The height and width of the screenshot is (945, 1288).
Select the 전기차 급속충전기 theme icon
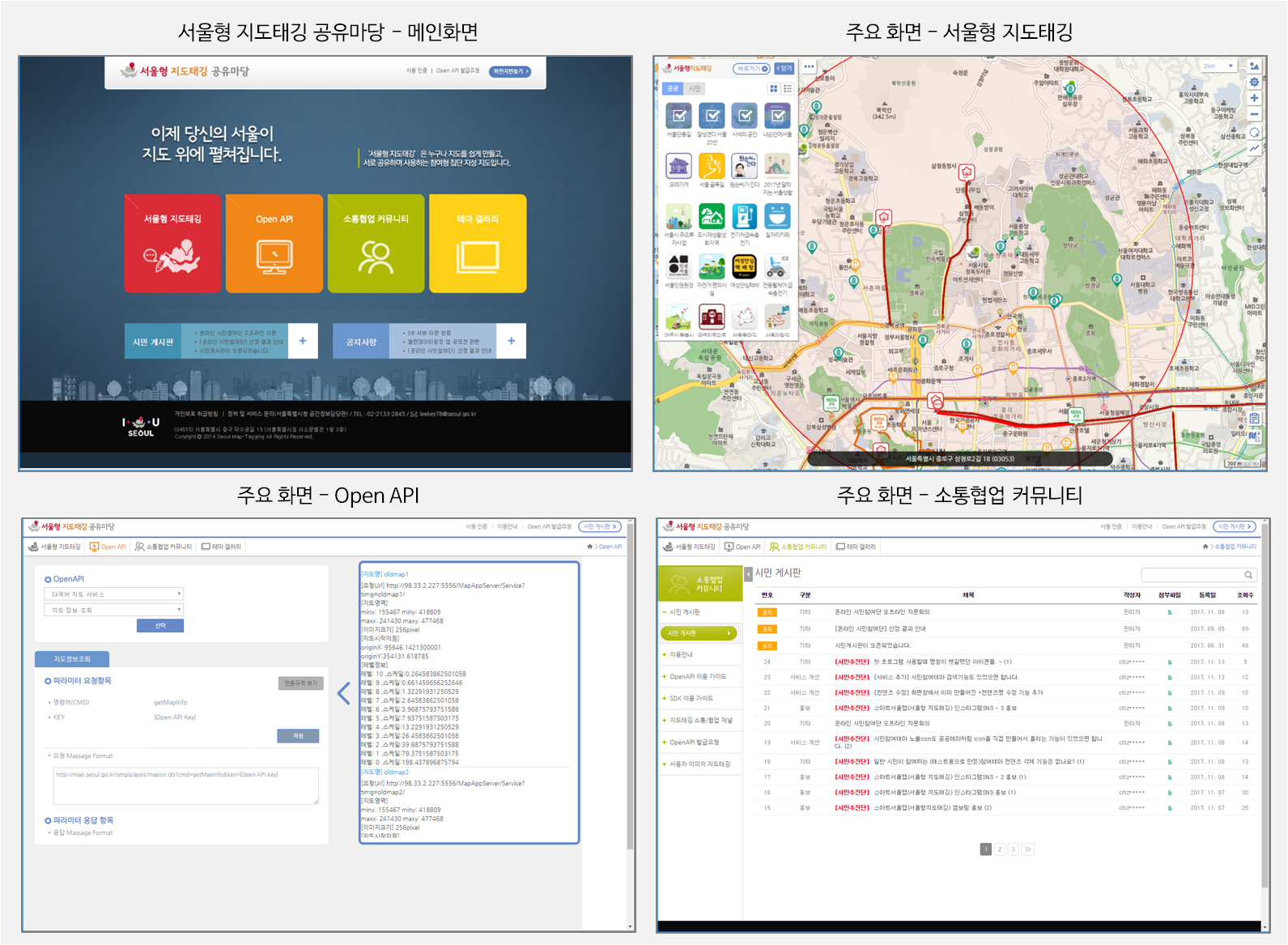tap(745, 216)
